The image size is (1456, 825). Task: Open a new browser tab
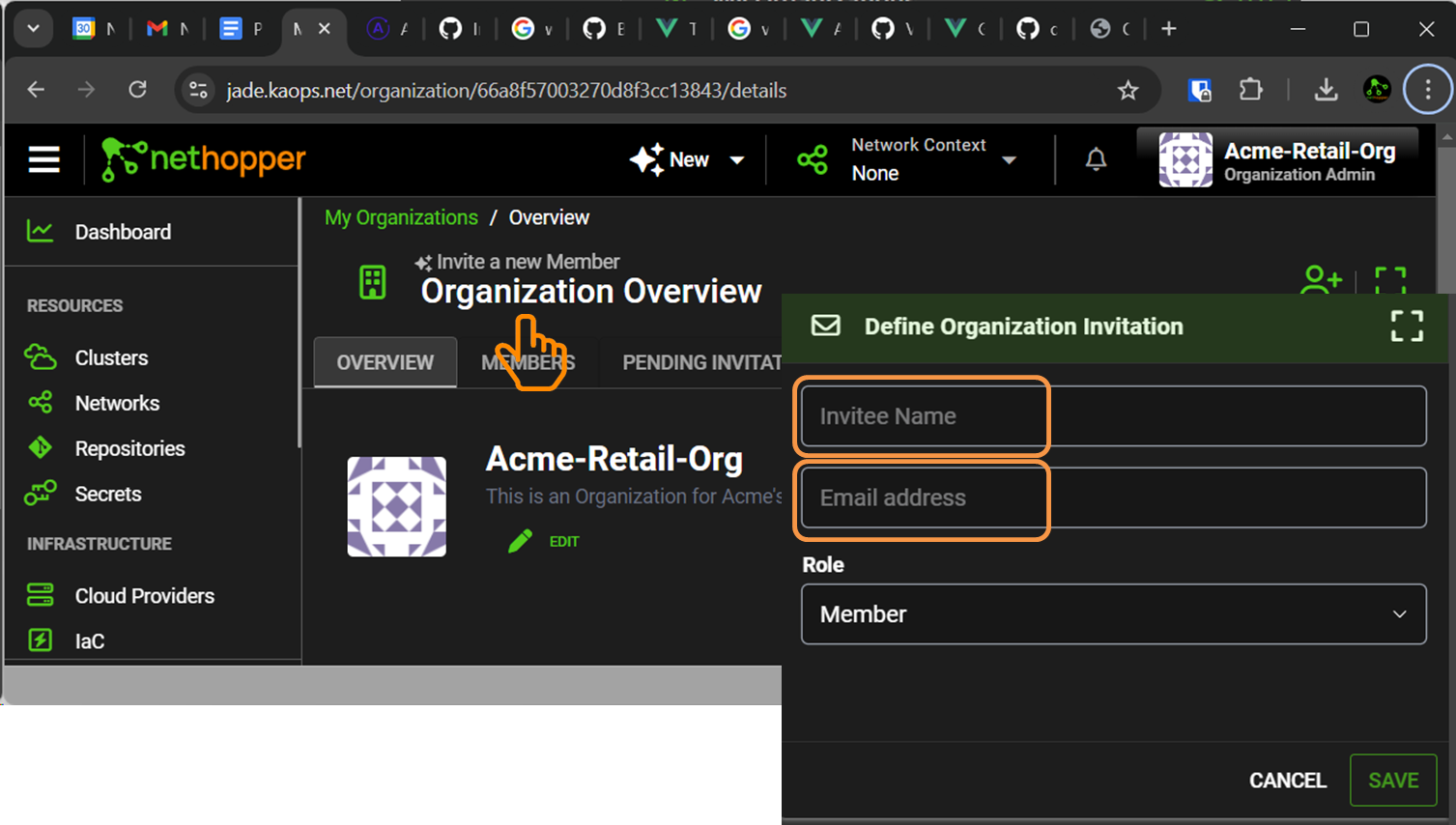[1169, 29]
